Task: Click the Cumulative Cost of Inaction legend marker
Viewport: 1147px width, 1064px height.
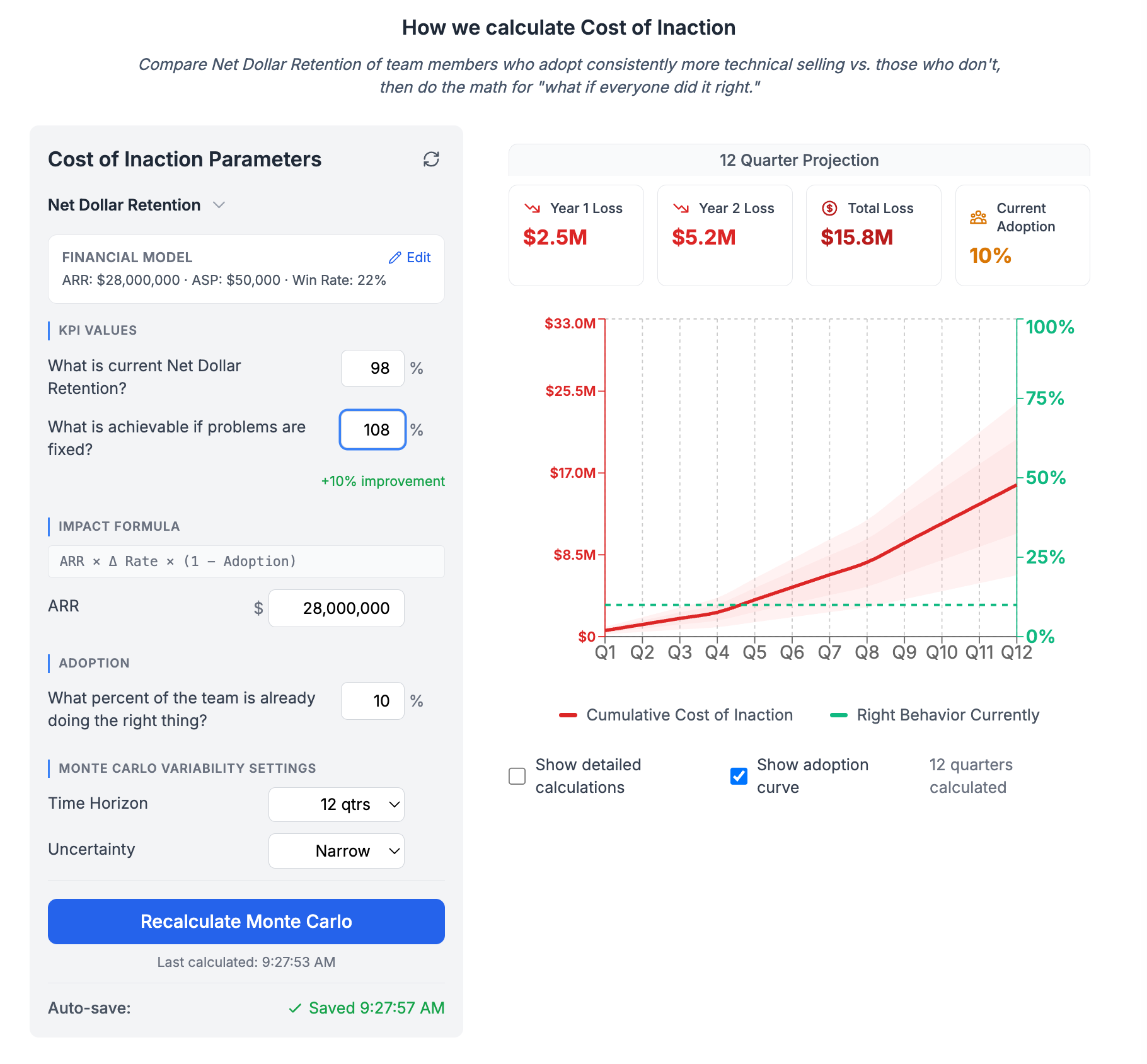Action: tap(568, 715)
